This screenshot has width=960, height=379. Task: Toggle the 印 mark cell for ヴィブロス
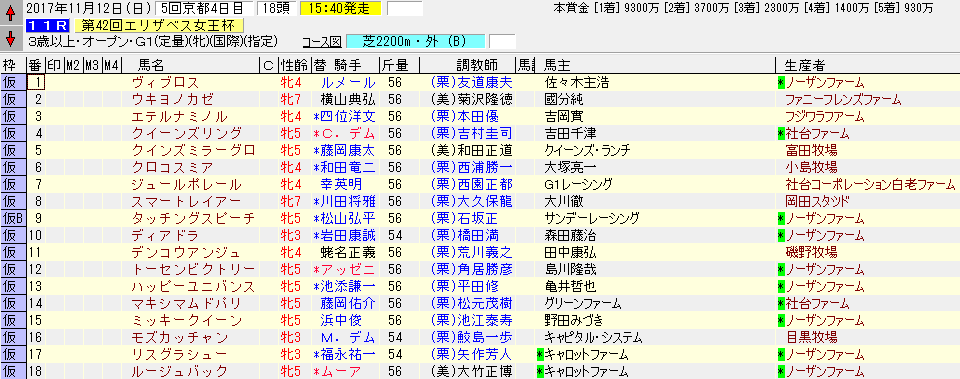click(x=55, y=82)
